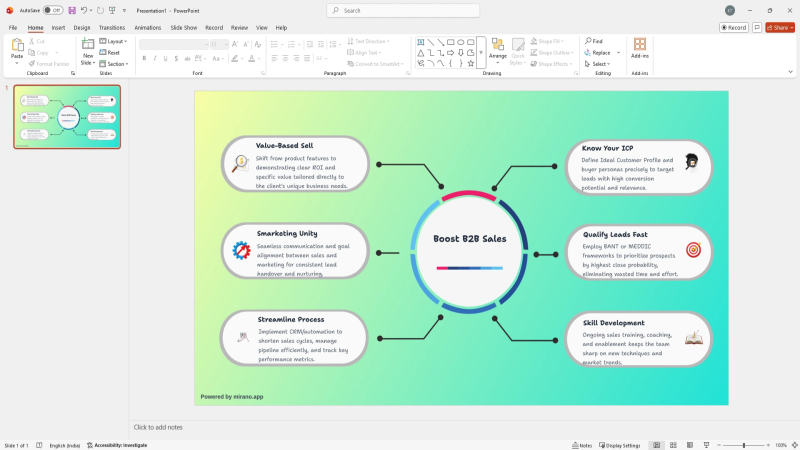Click the Share button
This screenshot has height=450, width=800.
coord(779,27)
